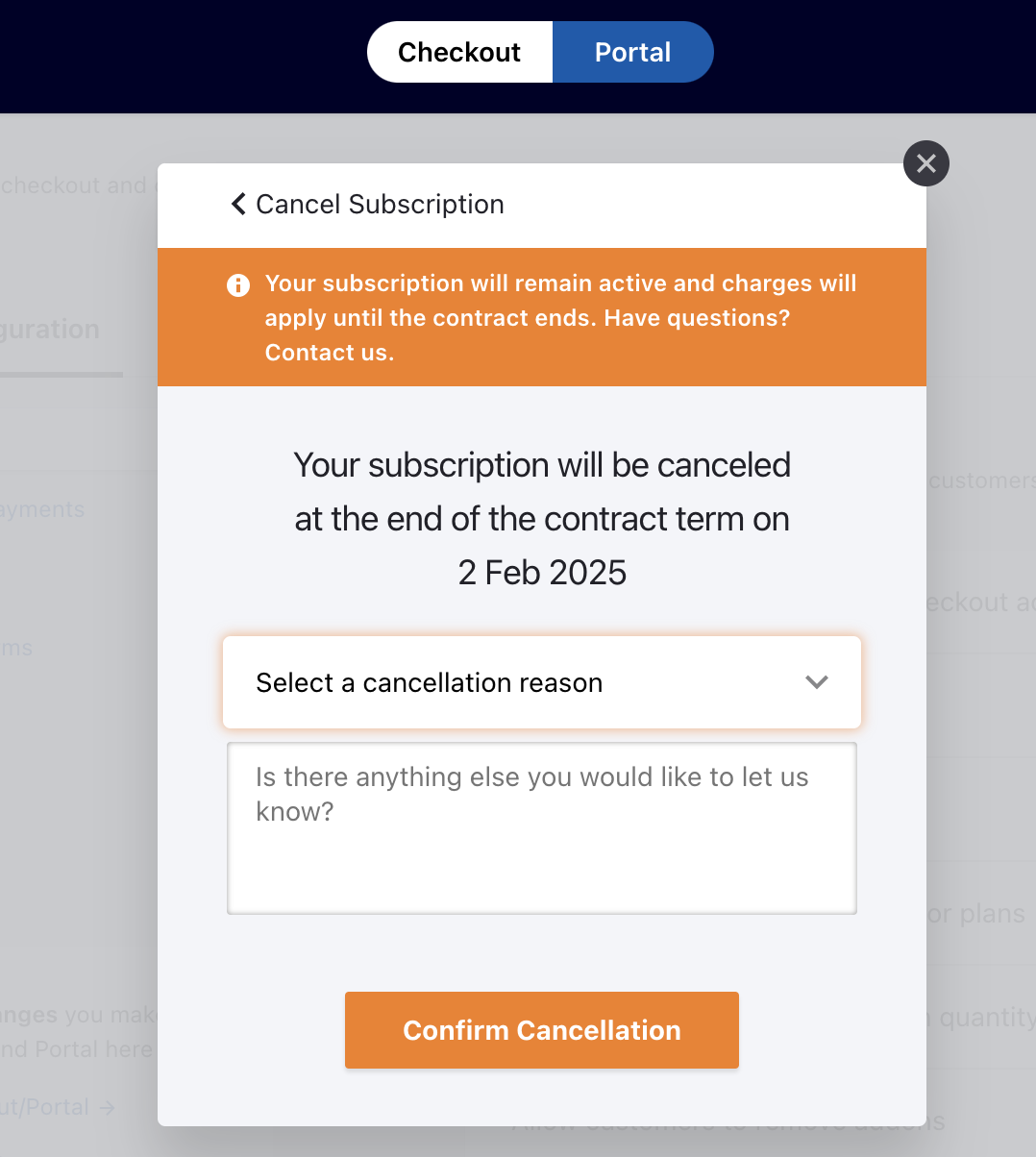This screenshot has height=1157, width=1036.
Task: Switch to the Checkout tab
Action: (459, 52)
